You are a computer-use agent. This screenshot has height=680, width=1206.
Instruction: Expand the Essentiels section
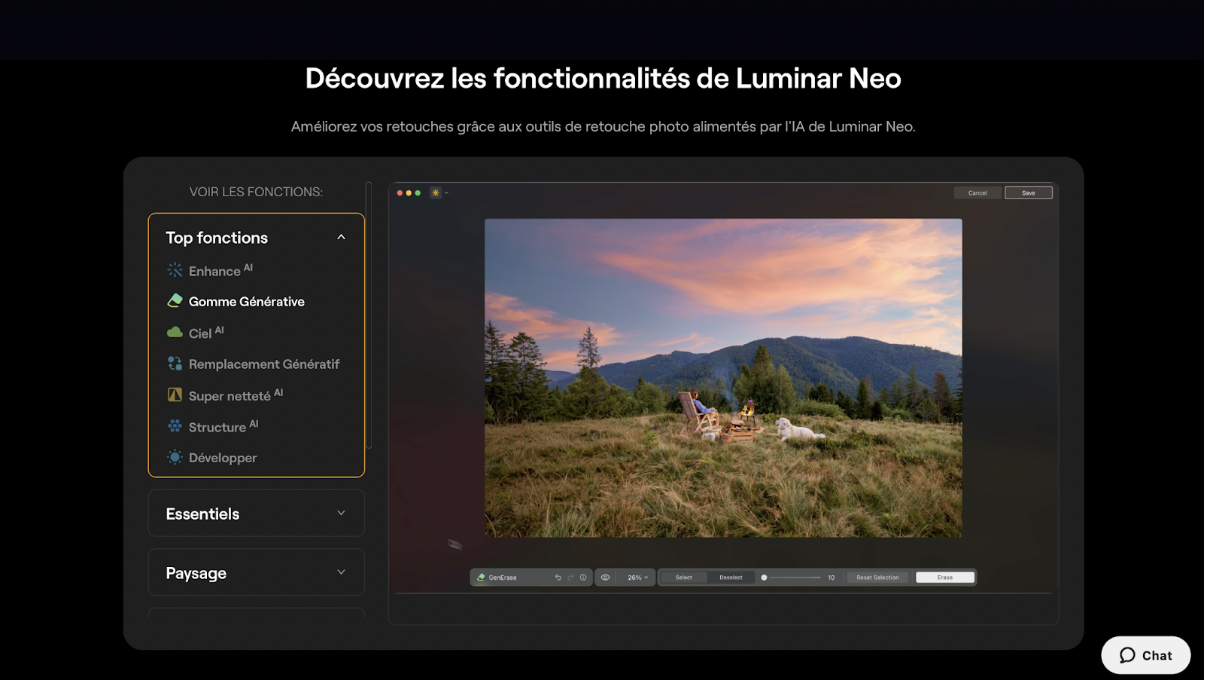[x=341, y=513]
